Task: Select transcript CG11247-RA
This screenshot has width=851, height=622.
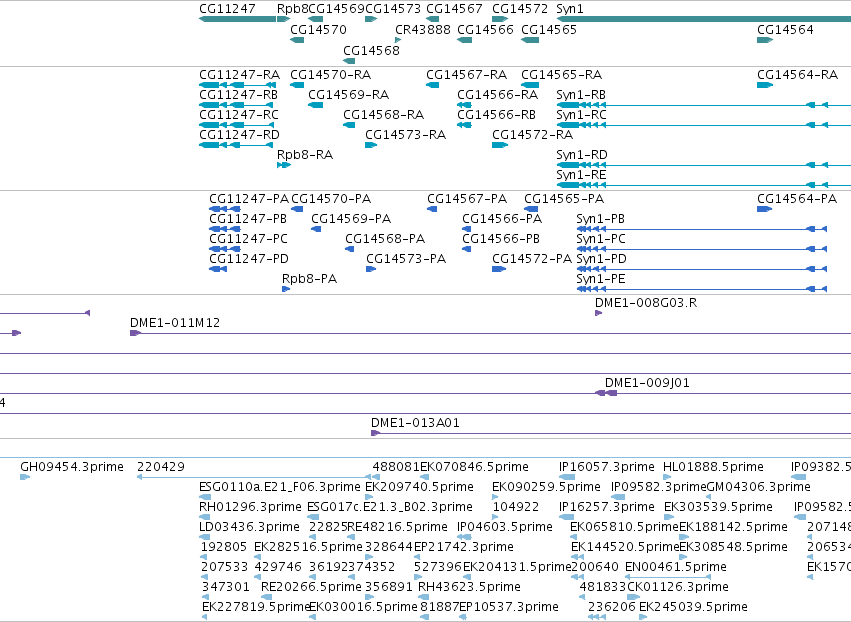Action: [x=239, y=74]
